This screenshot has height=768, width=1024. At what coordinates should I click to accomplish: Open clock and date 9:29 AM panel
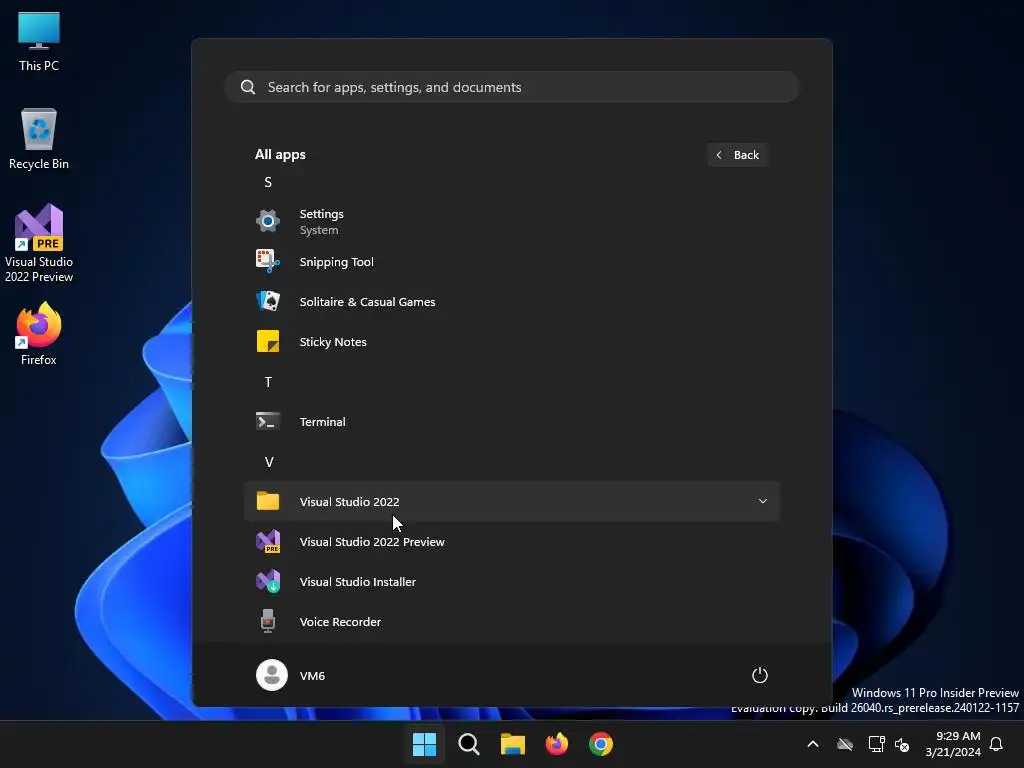(953, 744)
